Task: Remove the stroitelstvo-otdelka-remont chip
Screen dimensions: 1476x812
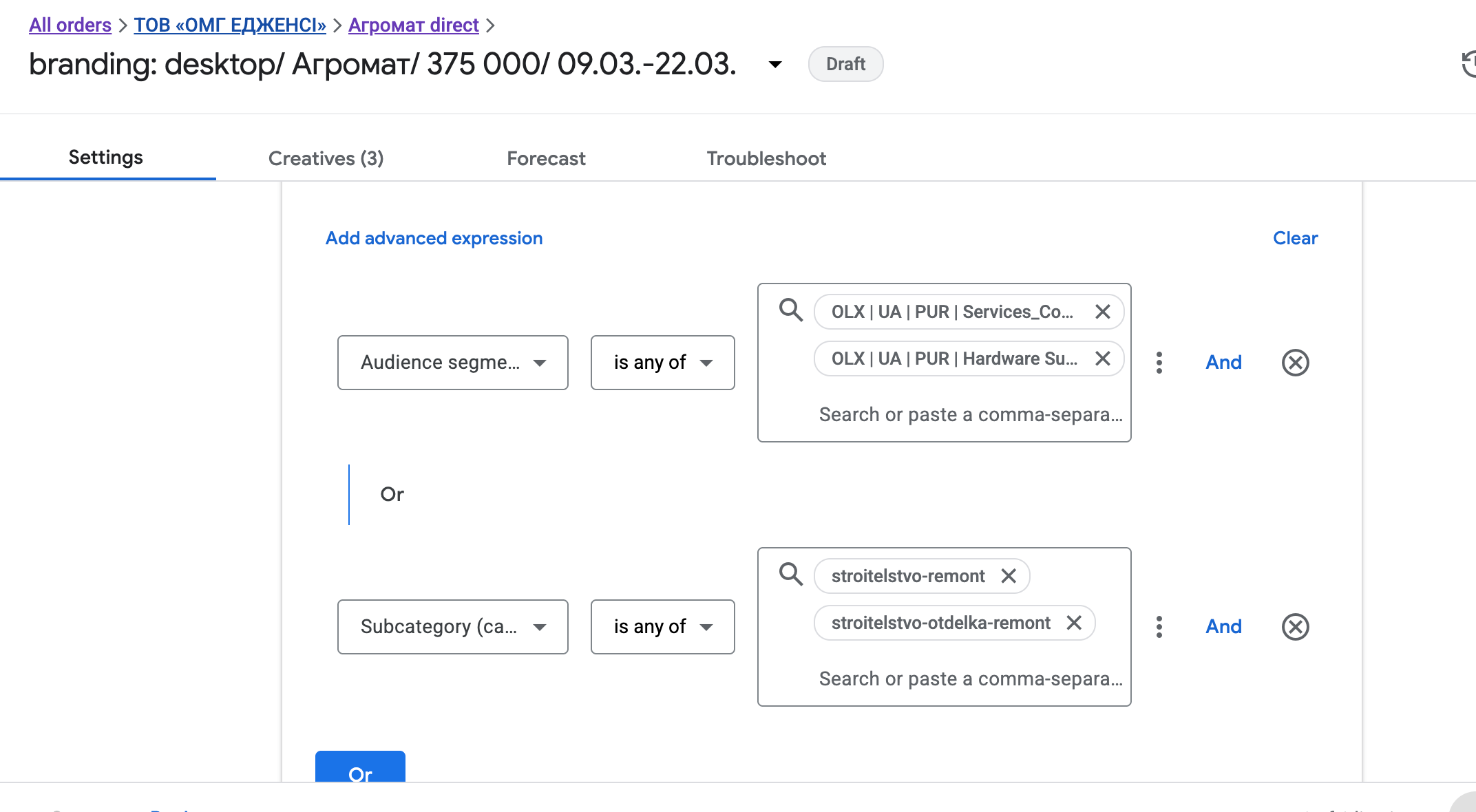Action: coord(1074,623)
